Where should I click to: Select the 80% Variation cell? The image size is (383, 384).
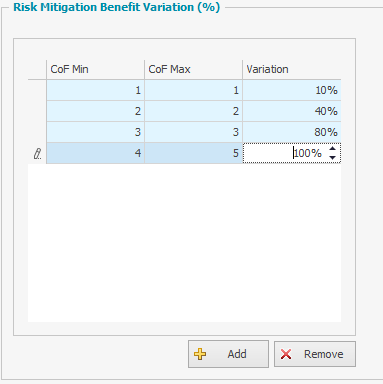292,132
